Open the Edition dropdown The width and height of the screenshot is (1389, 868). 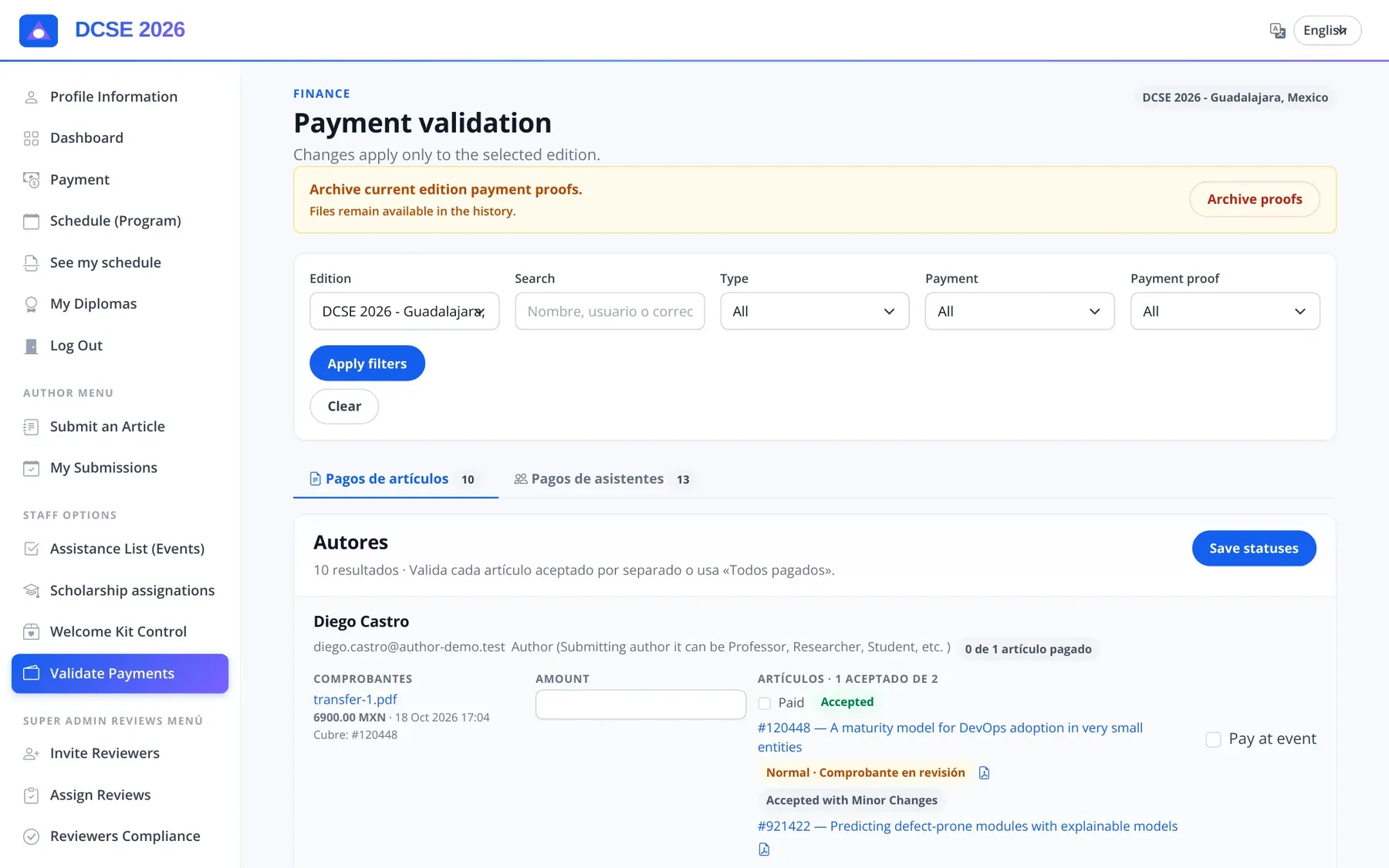(x=404, y=312)
